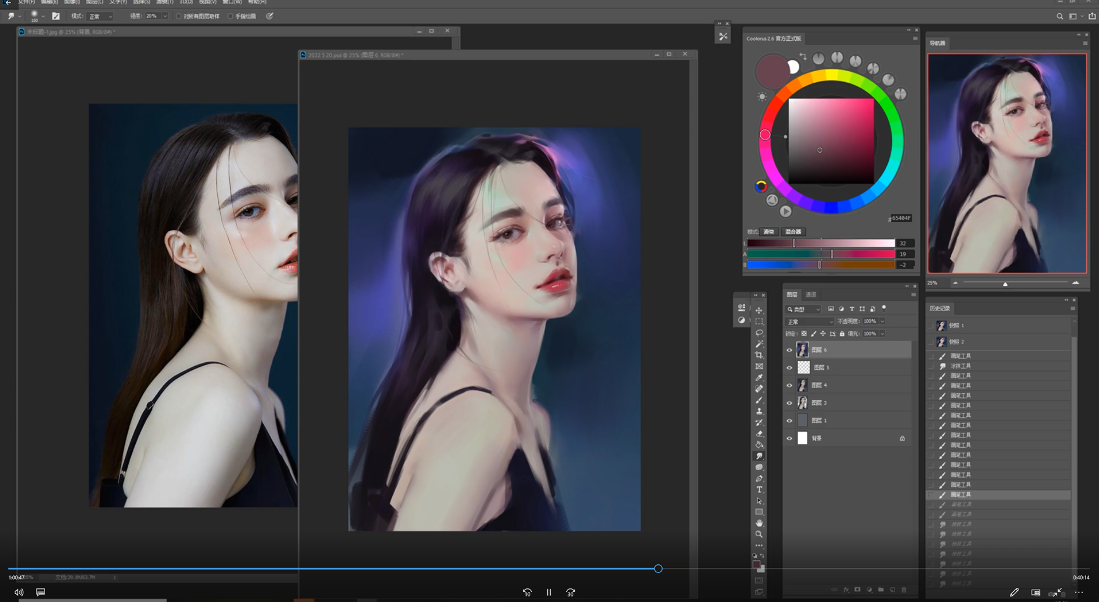Image resolution: width=1099 pixels, height=602 pixels.
Task: Select the Brush tool in the toolbox
Action: [759, 399]
